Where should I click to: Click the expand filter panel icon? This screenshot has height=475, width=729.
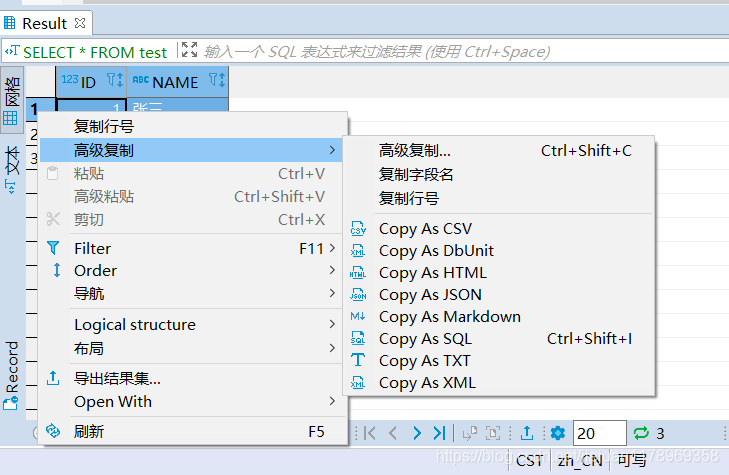click(x=189, y=50)
